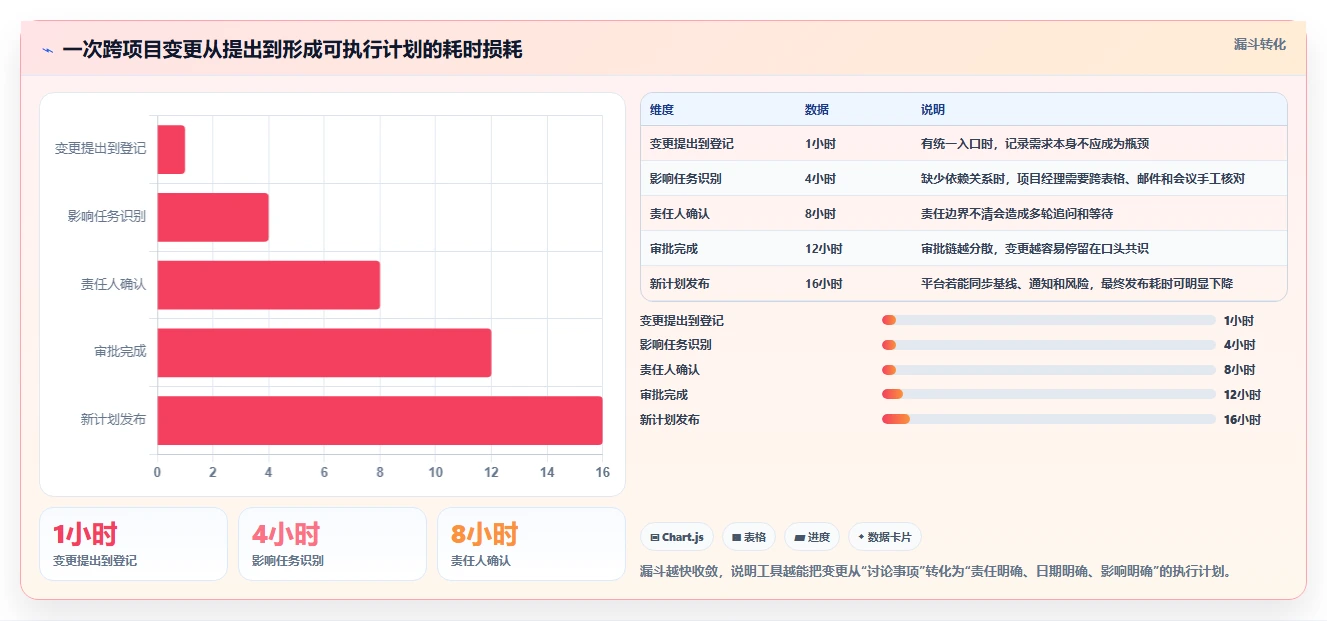Click the 变更提出到登记 bar in the chart

click(x=171, y=149)
